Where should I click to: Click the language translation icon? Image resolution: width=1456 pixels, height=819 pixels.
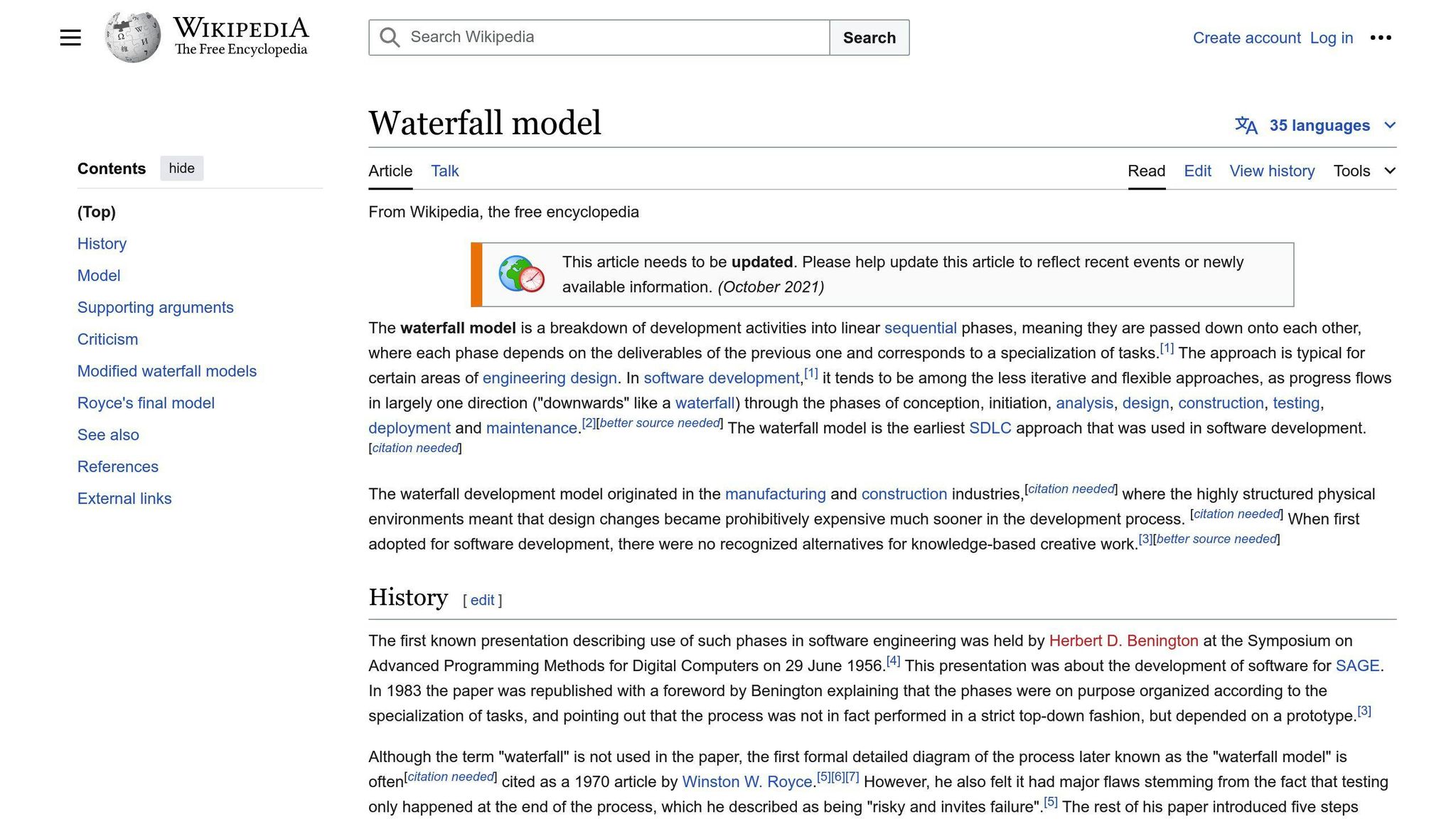pos(1246,126)
